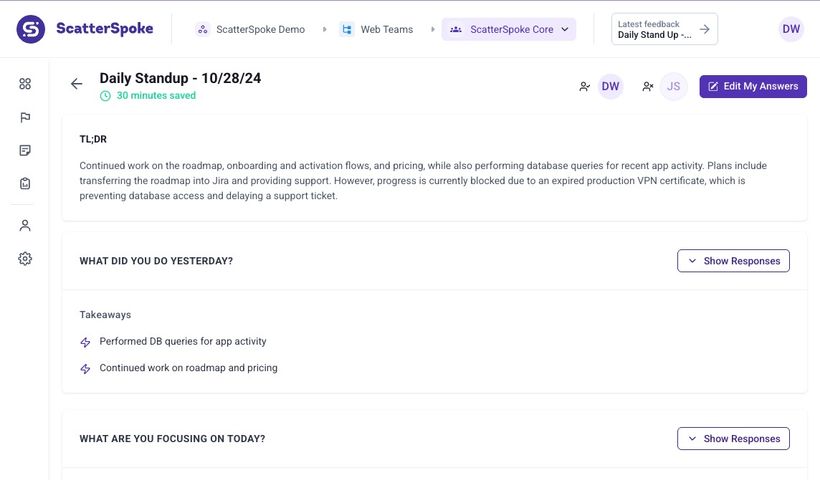Open the dashboard grid icon in sidebar

pyautogui.click(x=25, y=84)
